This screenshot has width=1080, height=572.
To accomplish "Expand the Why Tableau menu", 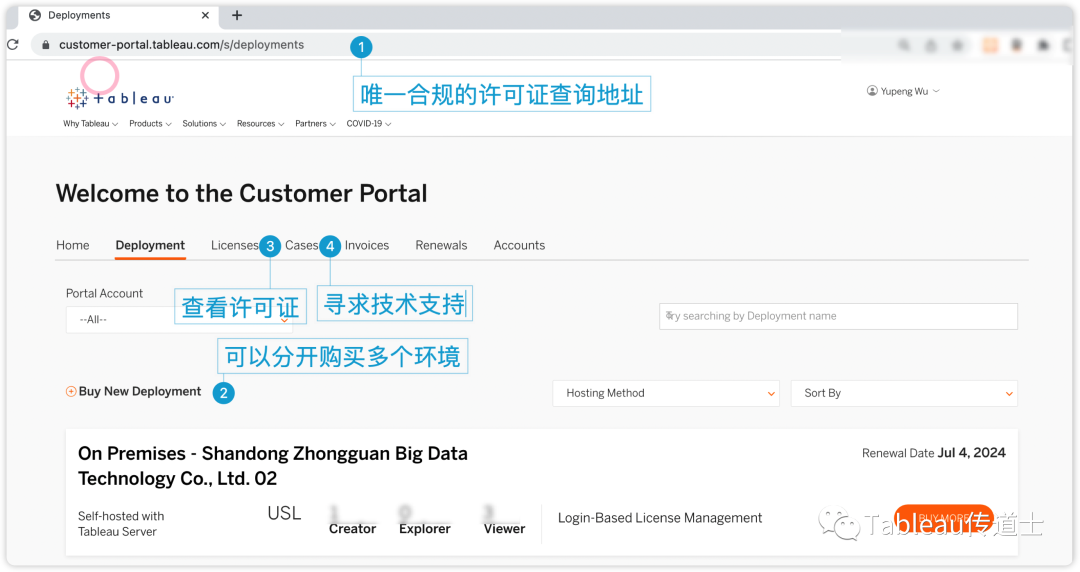I will point(90,124).
